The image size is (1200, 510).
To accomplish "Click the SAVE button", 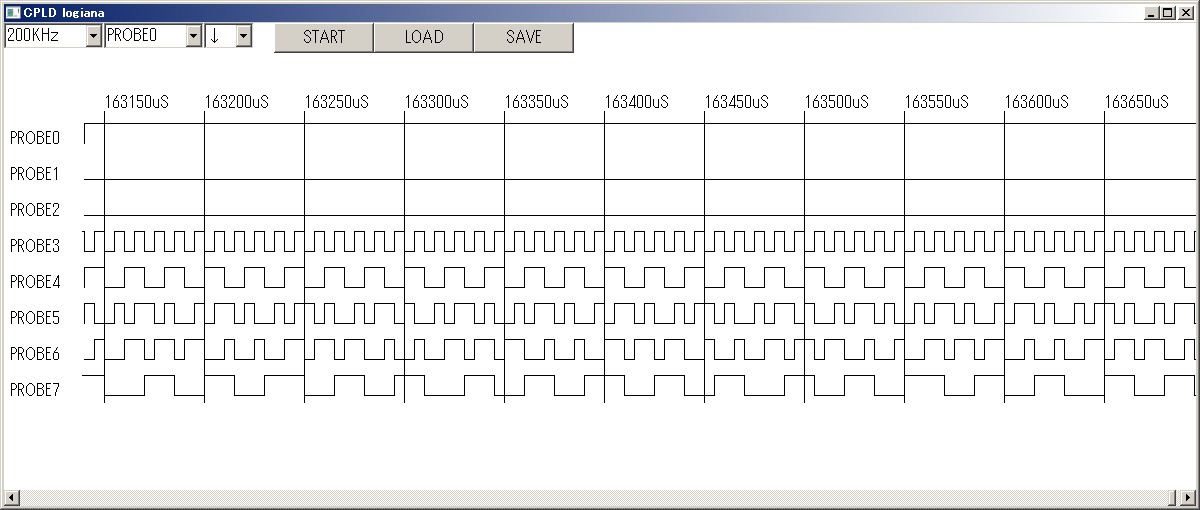I will (524, 37).
